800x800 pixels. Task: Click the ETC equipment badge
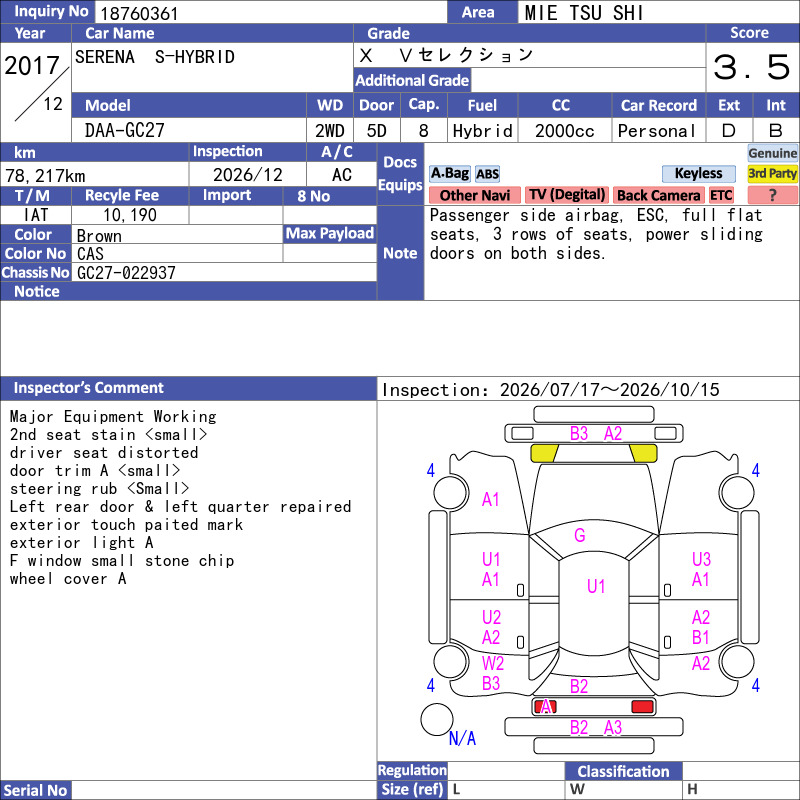click(721, 195)
